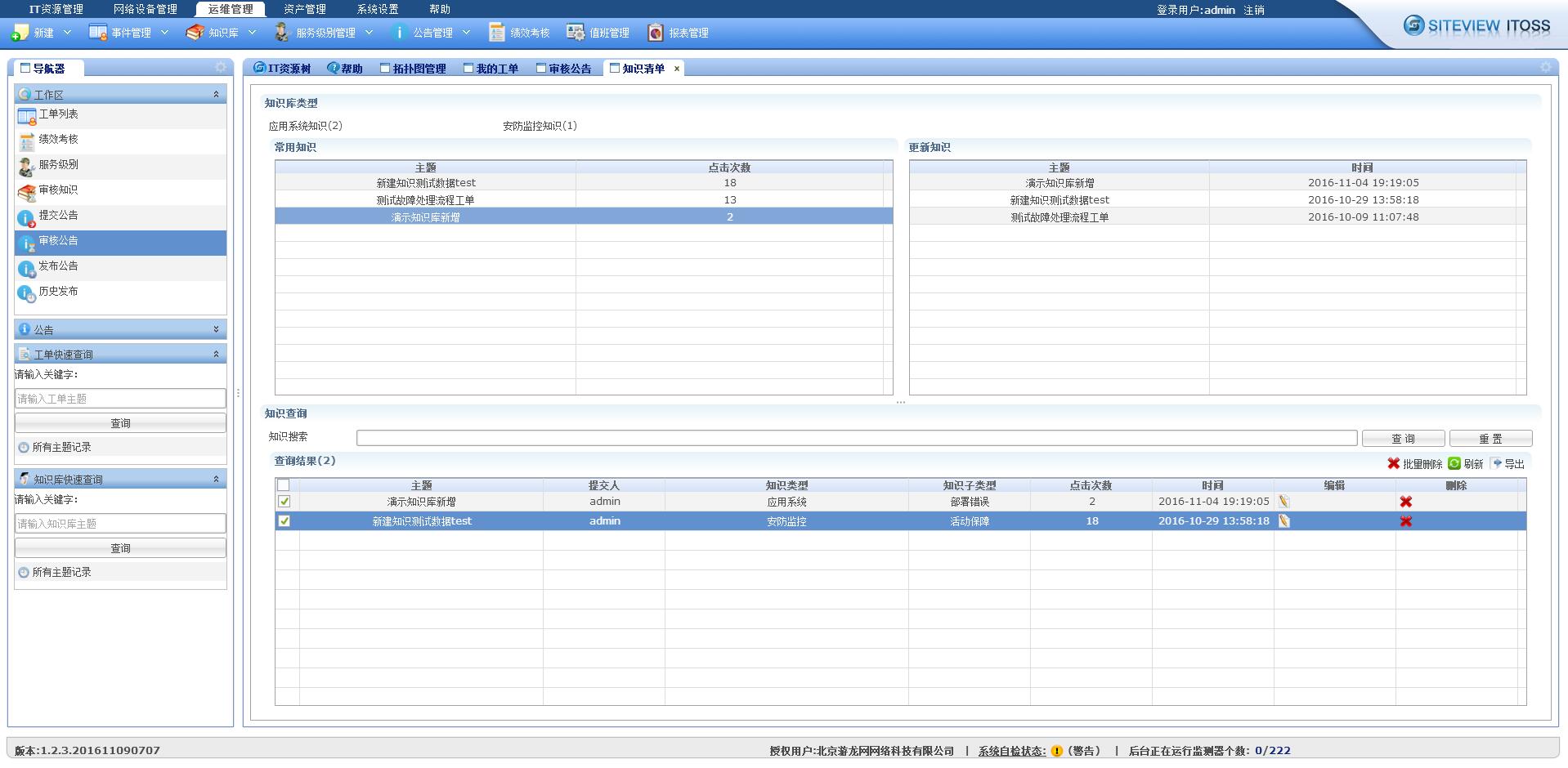Open 工单列表 in the navigator
The width and height of the screenshot is (1568, 768).
(x=59, y=114)
